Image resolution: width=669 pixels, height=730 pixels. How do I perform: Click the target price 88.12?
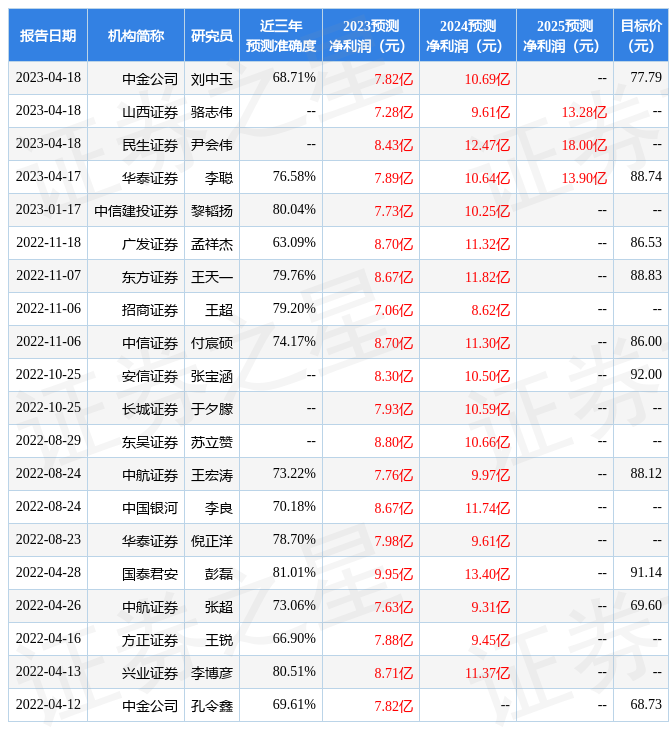[646, 474]
